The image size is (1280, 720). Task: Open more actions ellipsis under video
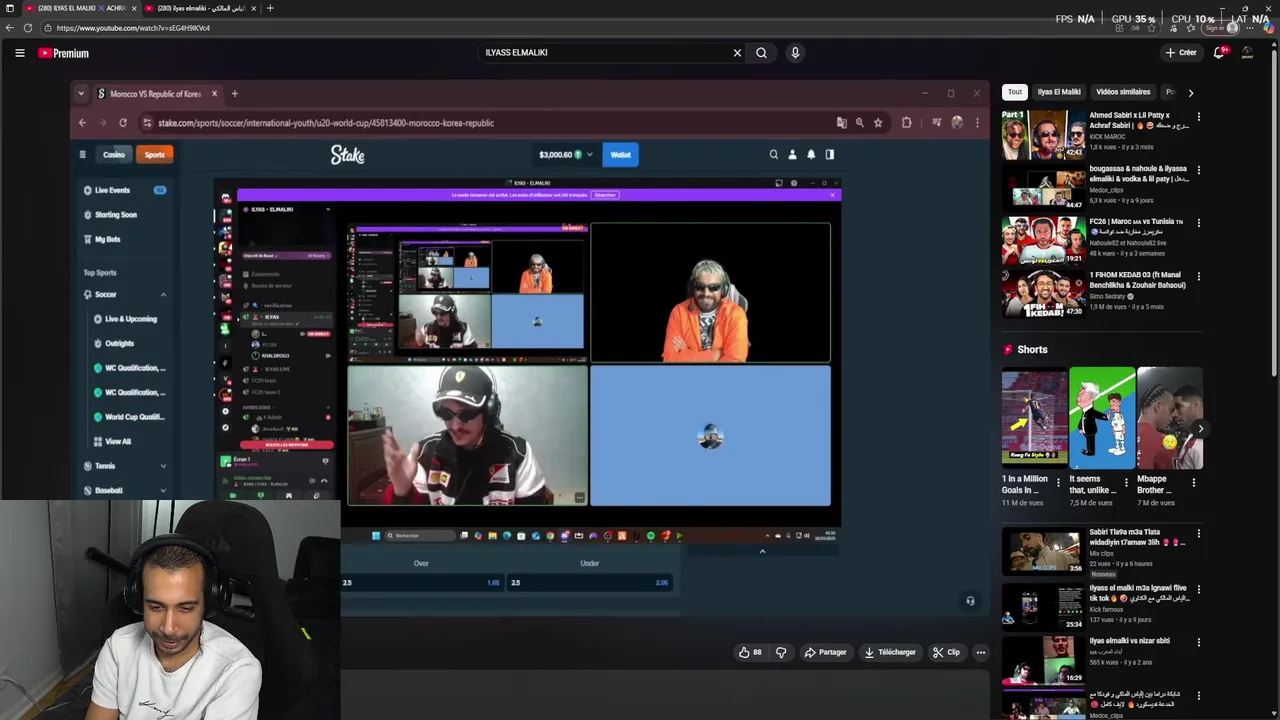(980, 652)
